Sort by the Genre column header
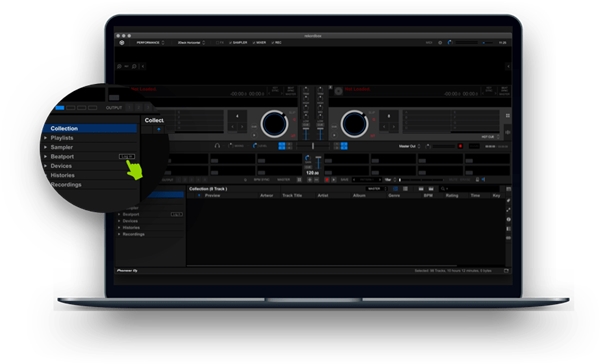 click(394, 196)
